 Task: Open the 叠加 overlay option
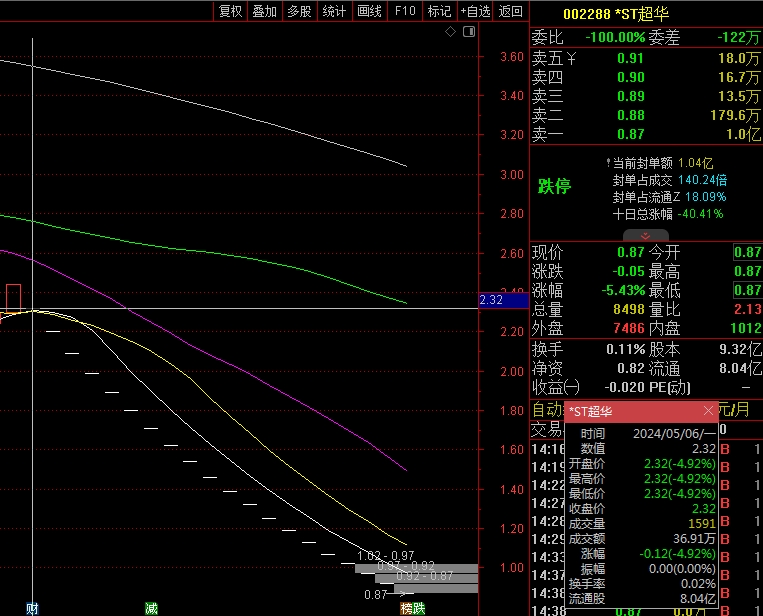point(265,11)
